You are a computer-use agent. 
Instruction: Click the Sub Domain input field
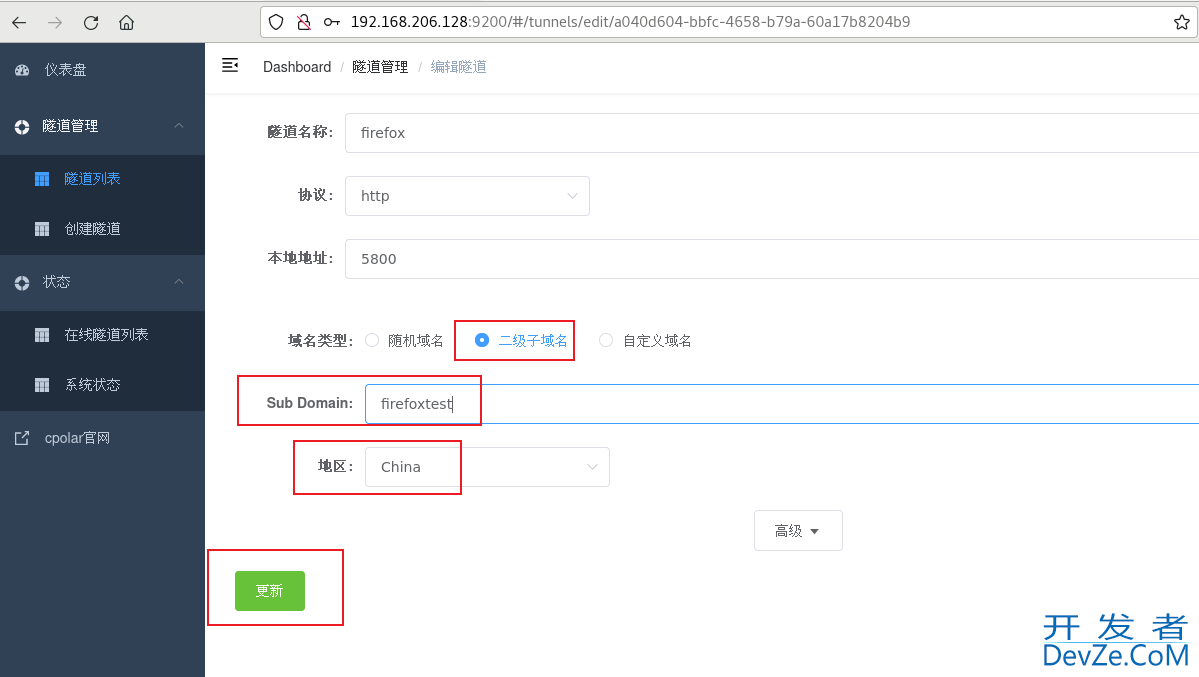click(781, 404)
